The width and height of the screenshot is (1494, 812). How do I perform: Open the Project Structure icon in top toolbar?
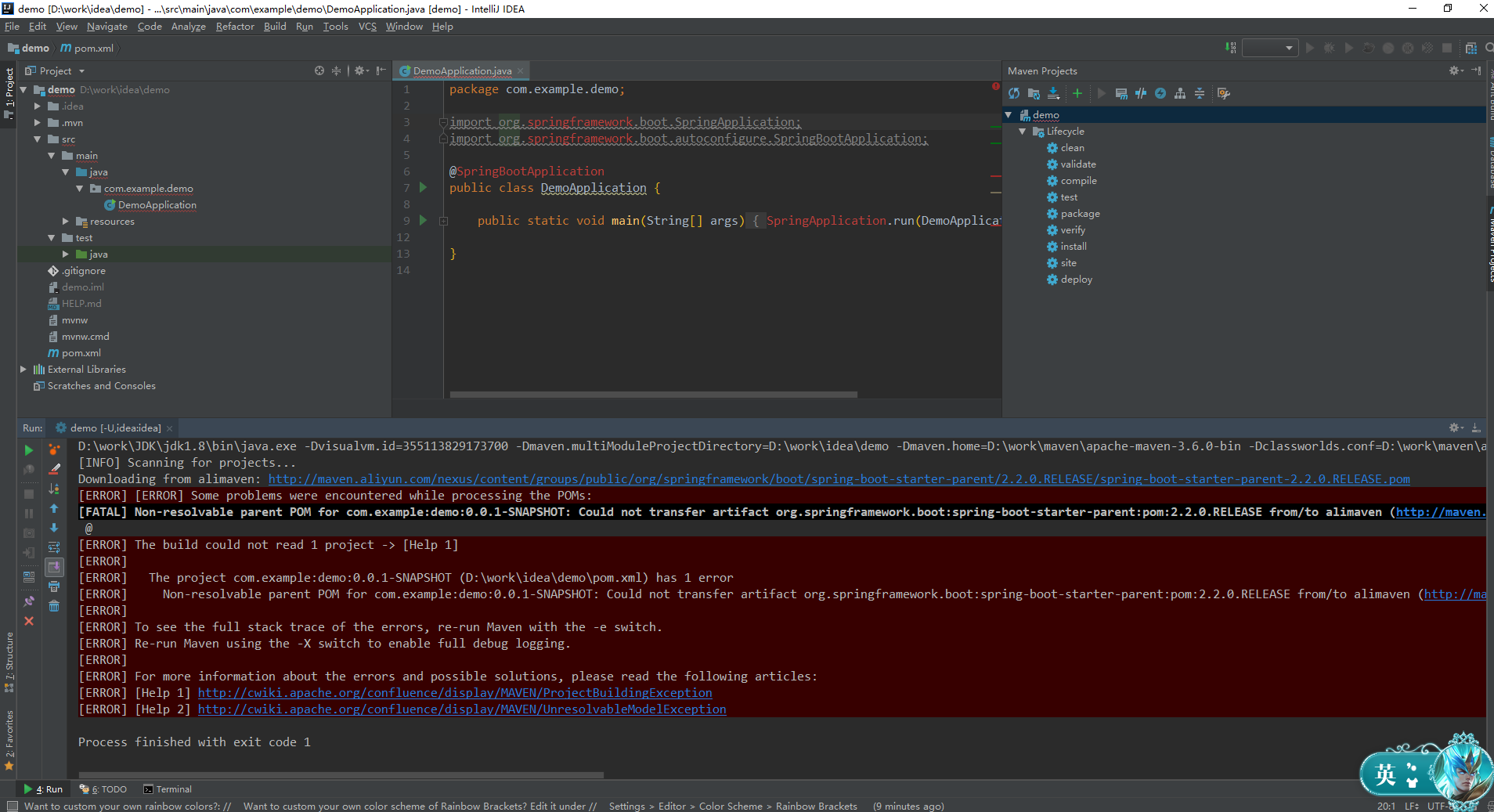pos(1471,48)
